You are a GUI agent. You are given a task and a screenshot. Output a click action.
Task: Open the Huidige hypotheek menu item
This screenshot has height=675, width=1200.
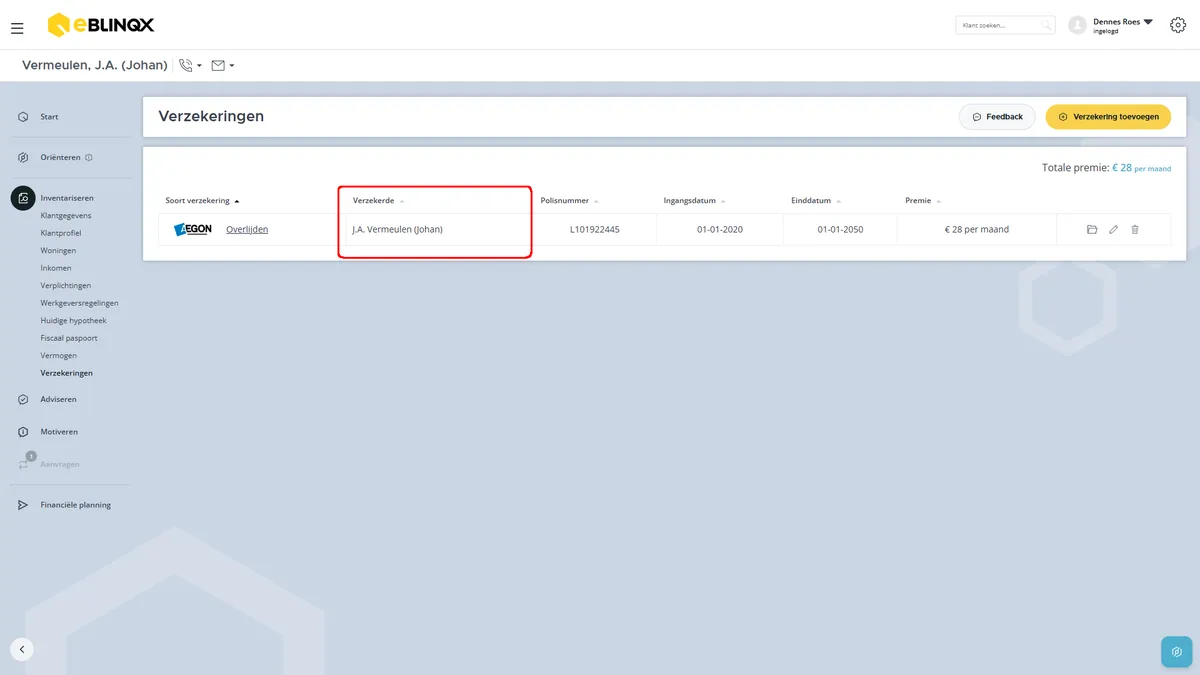pyautogui.click(x=73, y=321)
